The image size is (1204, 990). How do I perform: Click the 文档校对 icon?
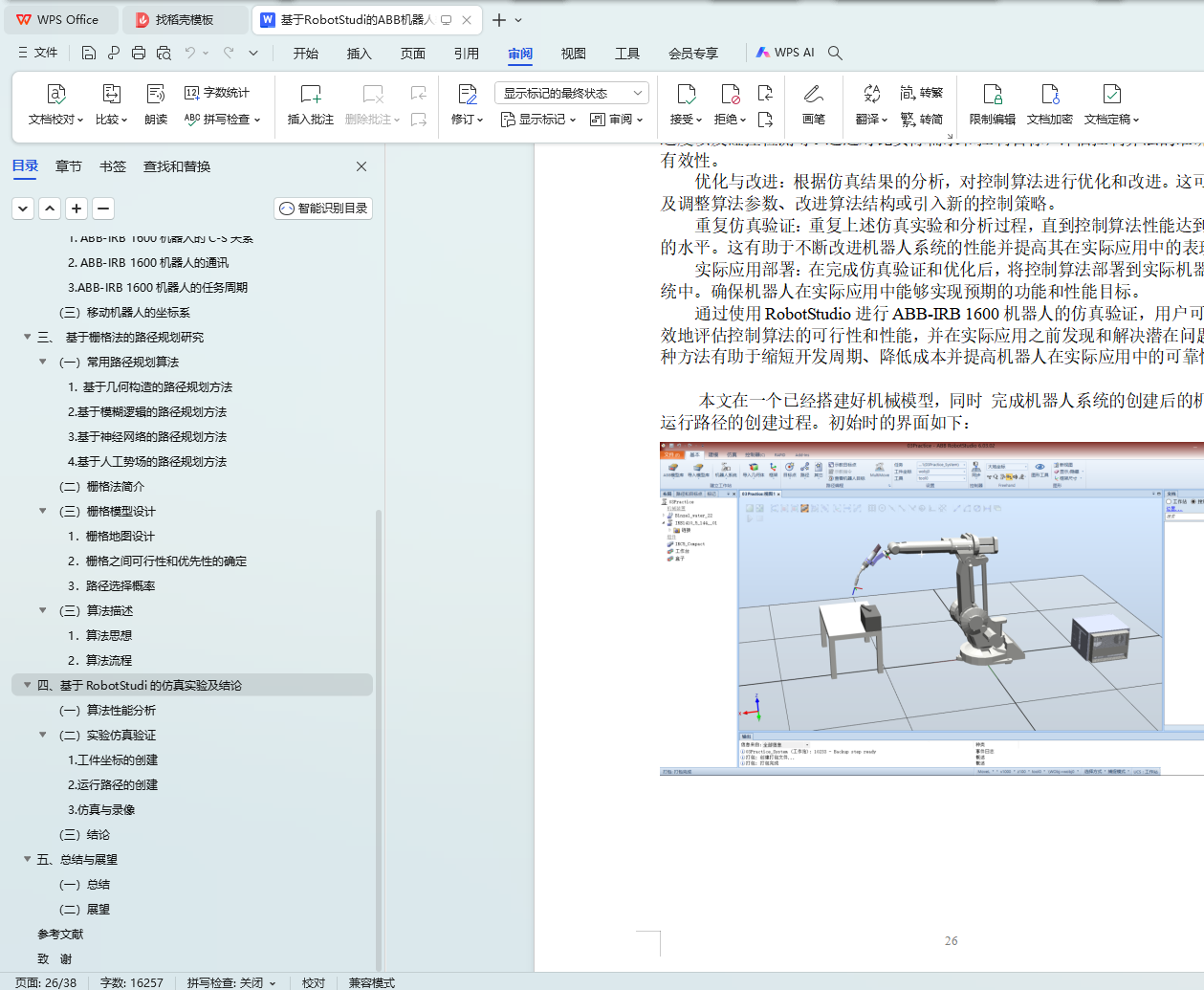(x=55, y=94)
